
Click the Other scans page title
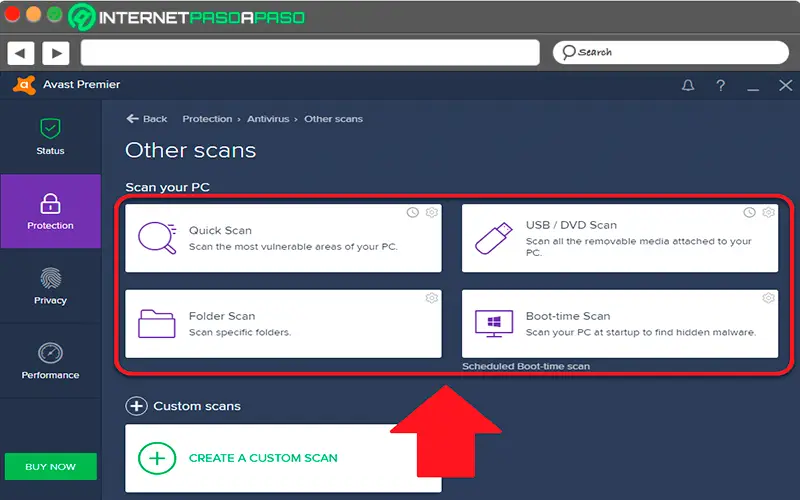point(190,150)
